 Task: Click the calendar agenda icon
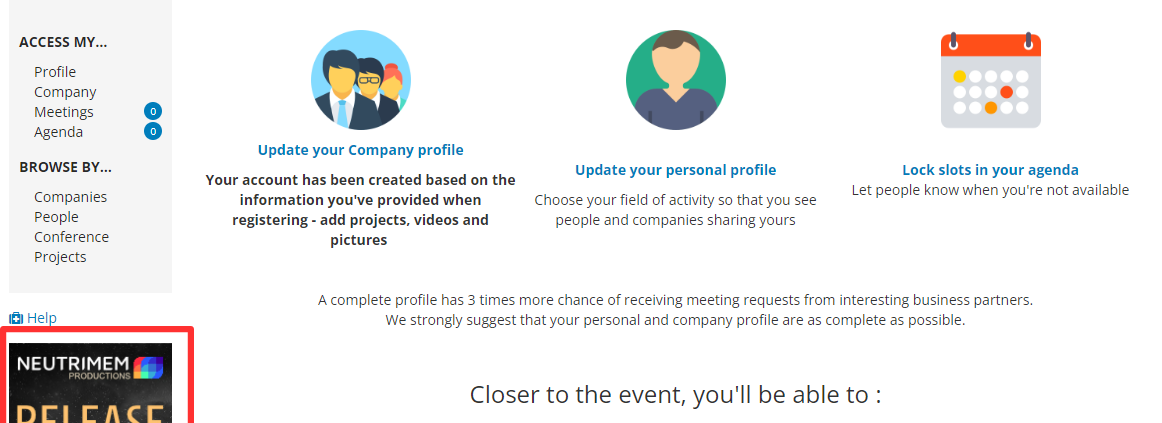click(991, 80)
